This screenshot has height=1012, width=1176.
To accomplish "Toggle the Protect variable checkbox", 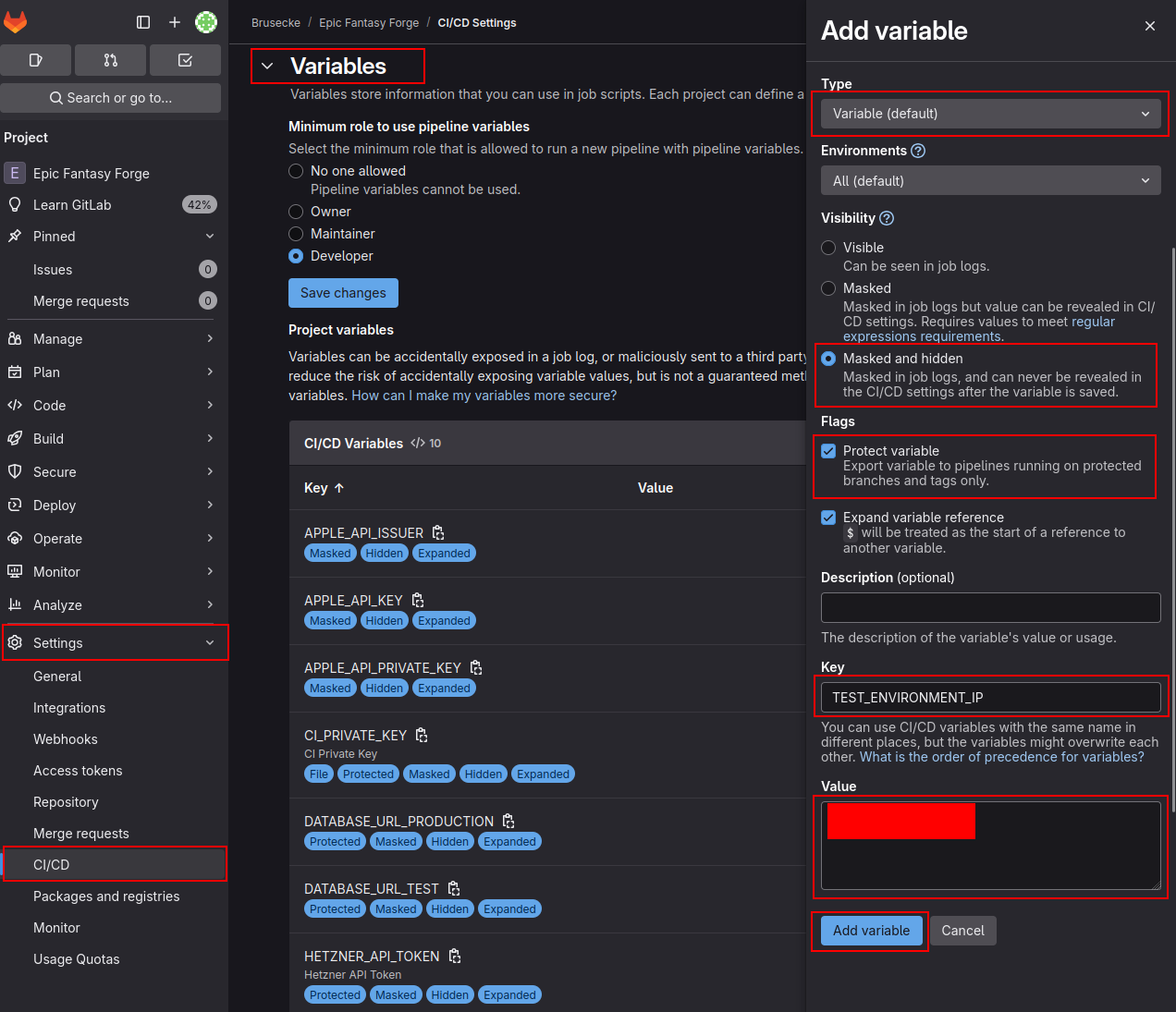I will coord(828,451).
